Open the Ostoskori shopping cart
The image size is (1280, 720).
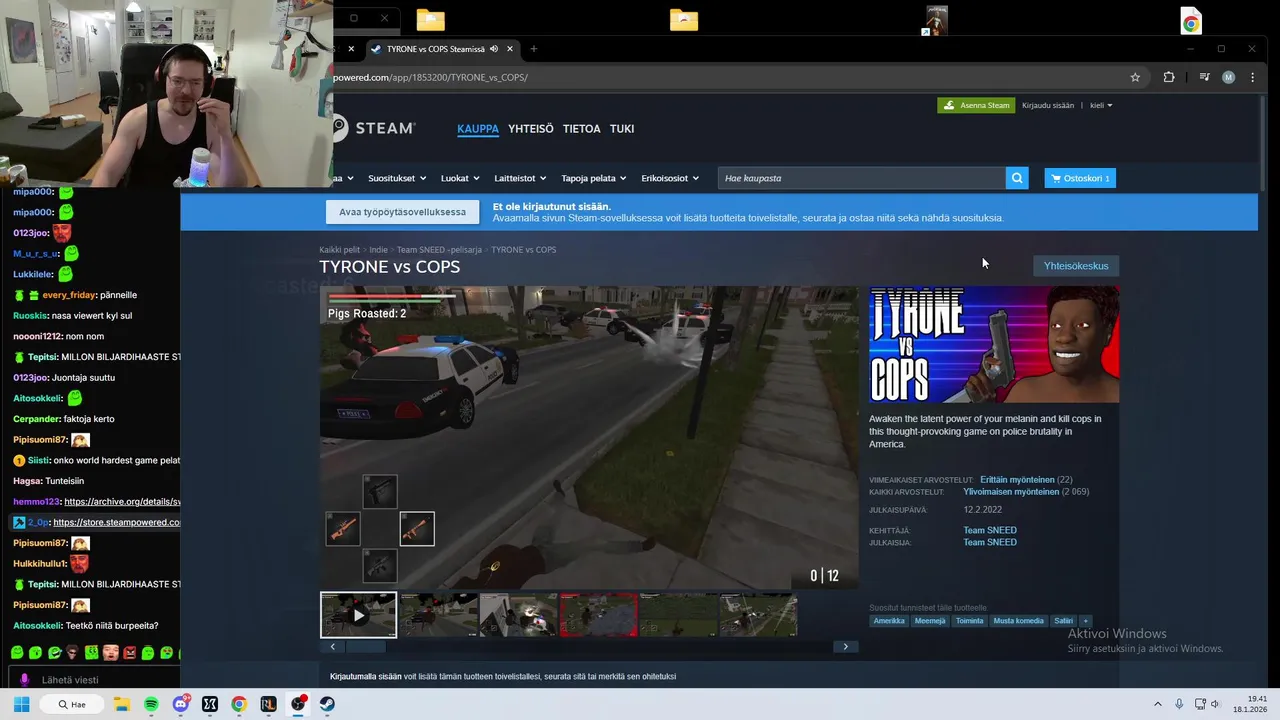tap(1080, 178)
